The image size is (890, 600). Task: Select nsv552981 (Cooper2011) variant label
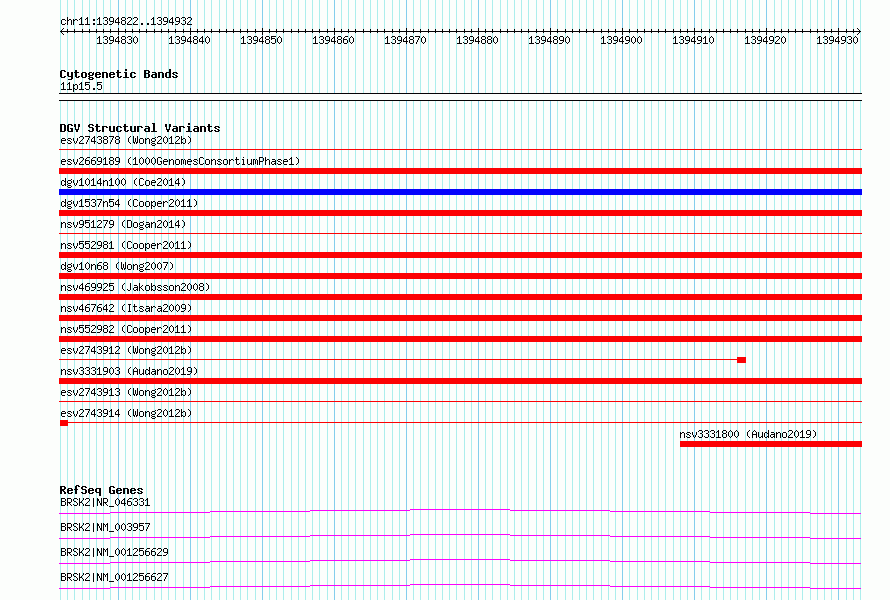pos(126,245)
